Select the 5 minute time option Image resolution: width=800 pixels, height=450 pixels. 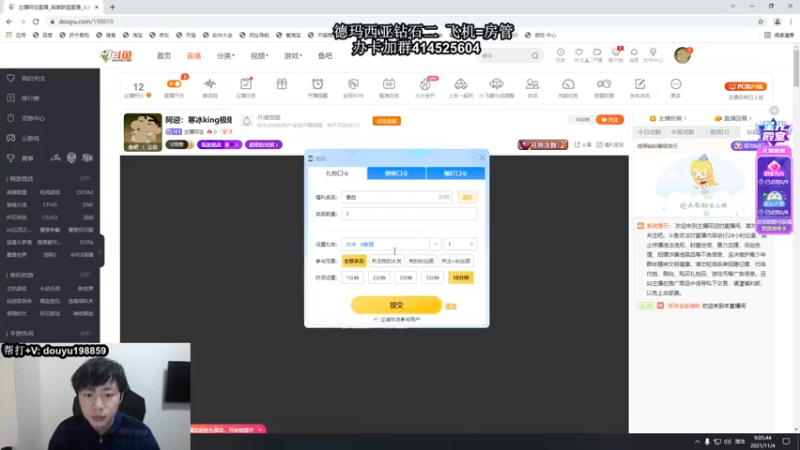(x=432, y=278)
